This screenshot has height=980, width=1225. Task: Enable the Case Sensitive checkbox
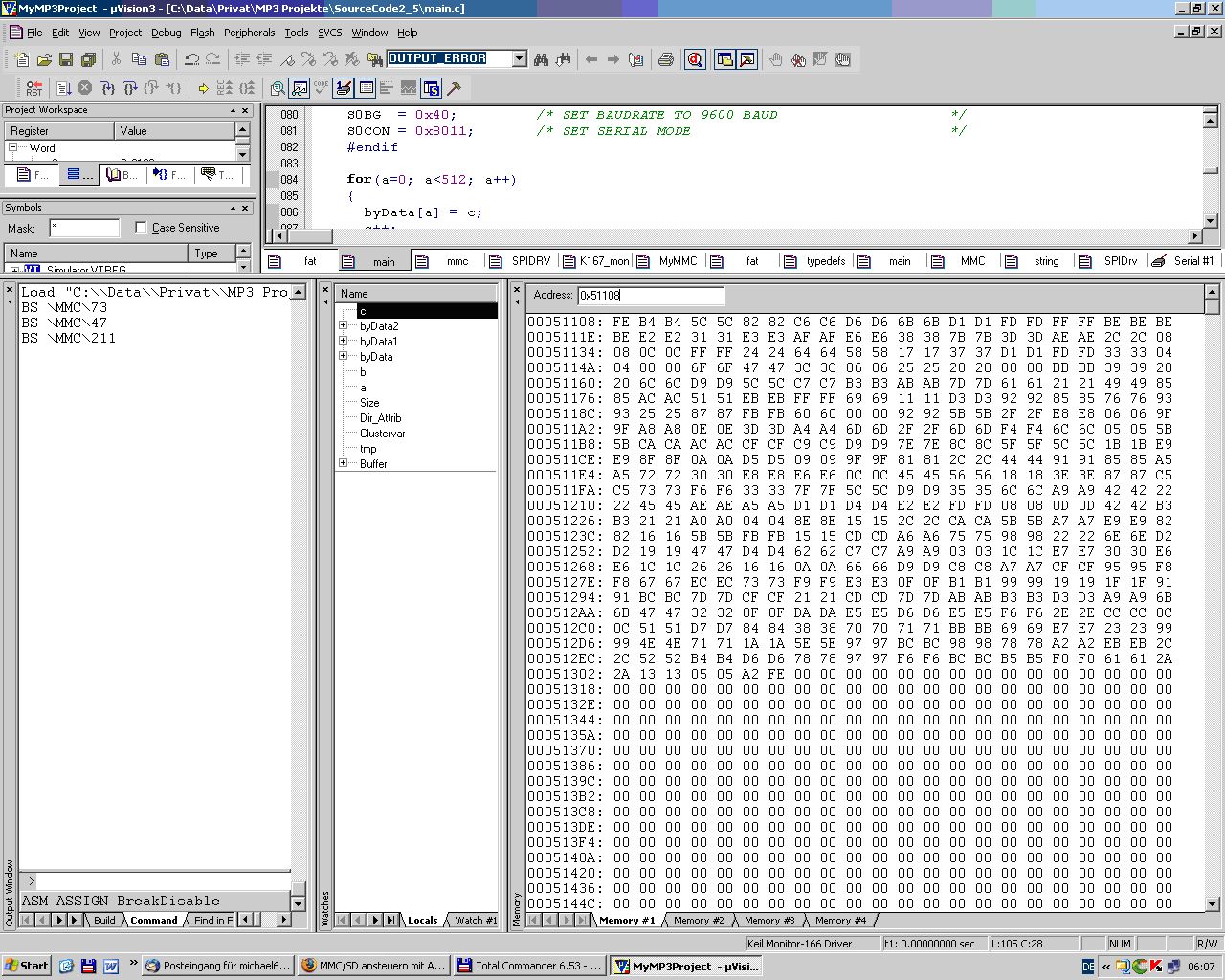point(142,228)
